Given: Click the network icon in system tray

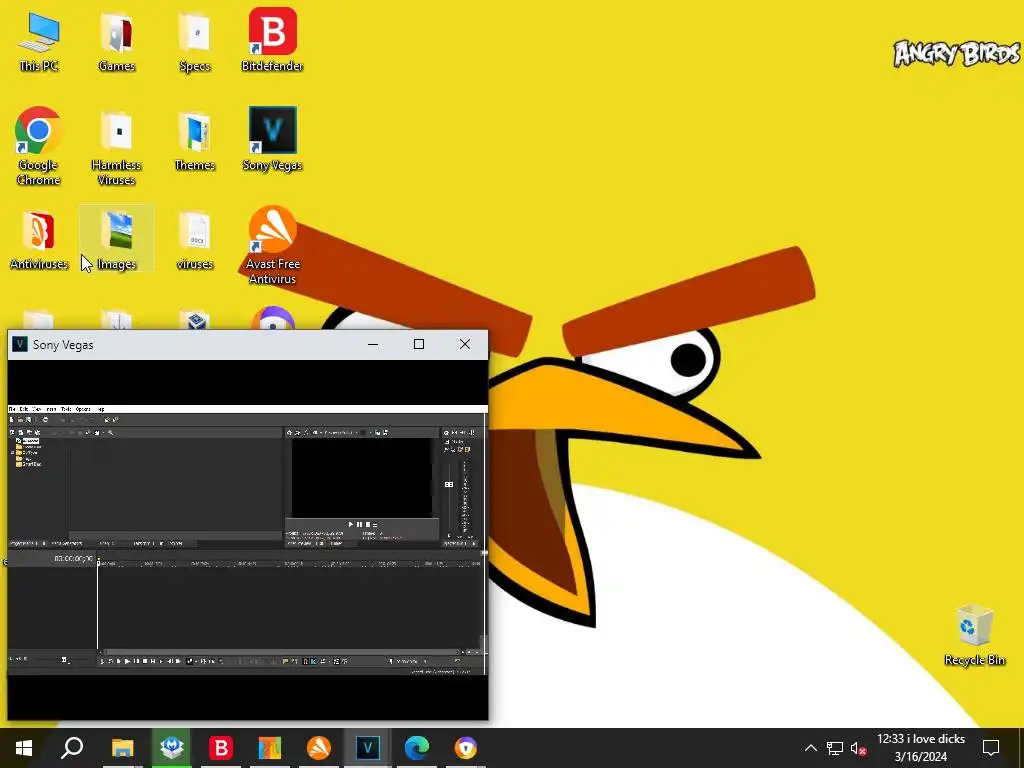Looking at the screenshot, I should (x=835, y=748).
